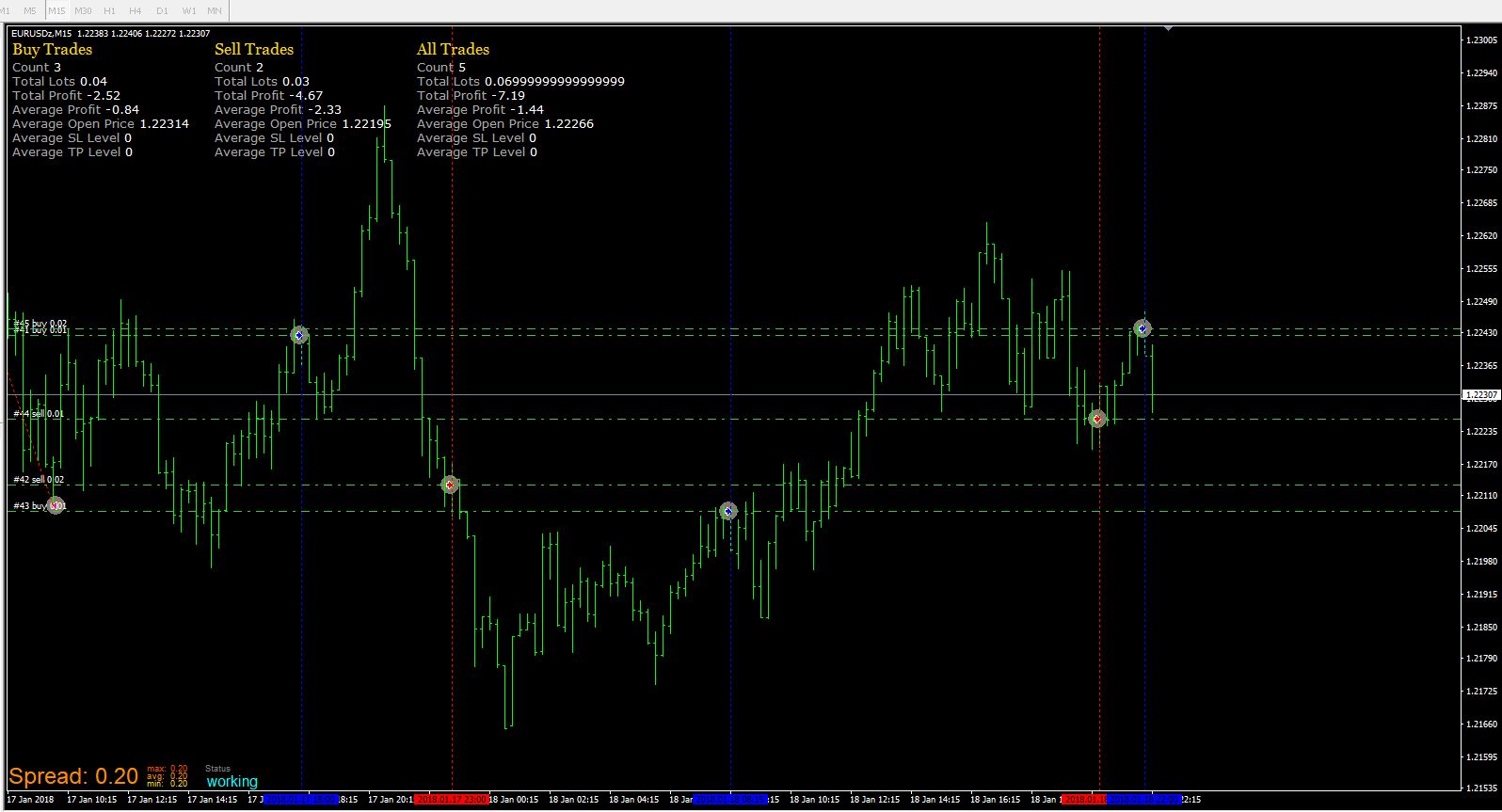Choose the W1 weekly timeframe
The height and width of the screenshot is (812, 1502).
189,10
